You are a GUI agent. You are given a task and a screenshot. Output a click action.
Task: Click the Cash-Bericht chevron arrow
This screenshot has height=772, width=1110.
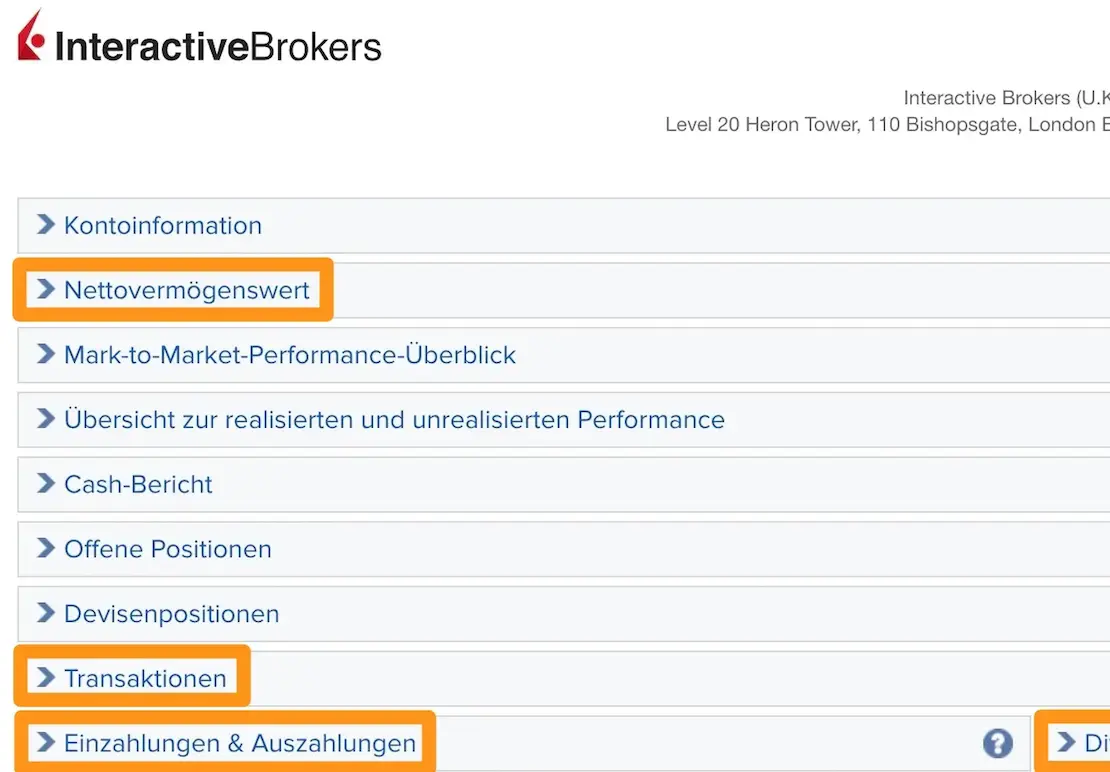45,484
